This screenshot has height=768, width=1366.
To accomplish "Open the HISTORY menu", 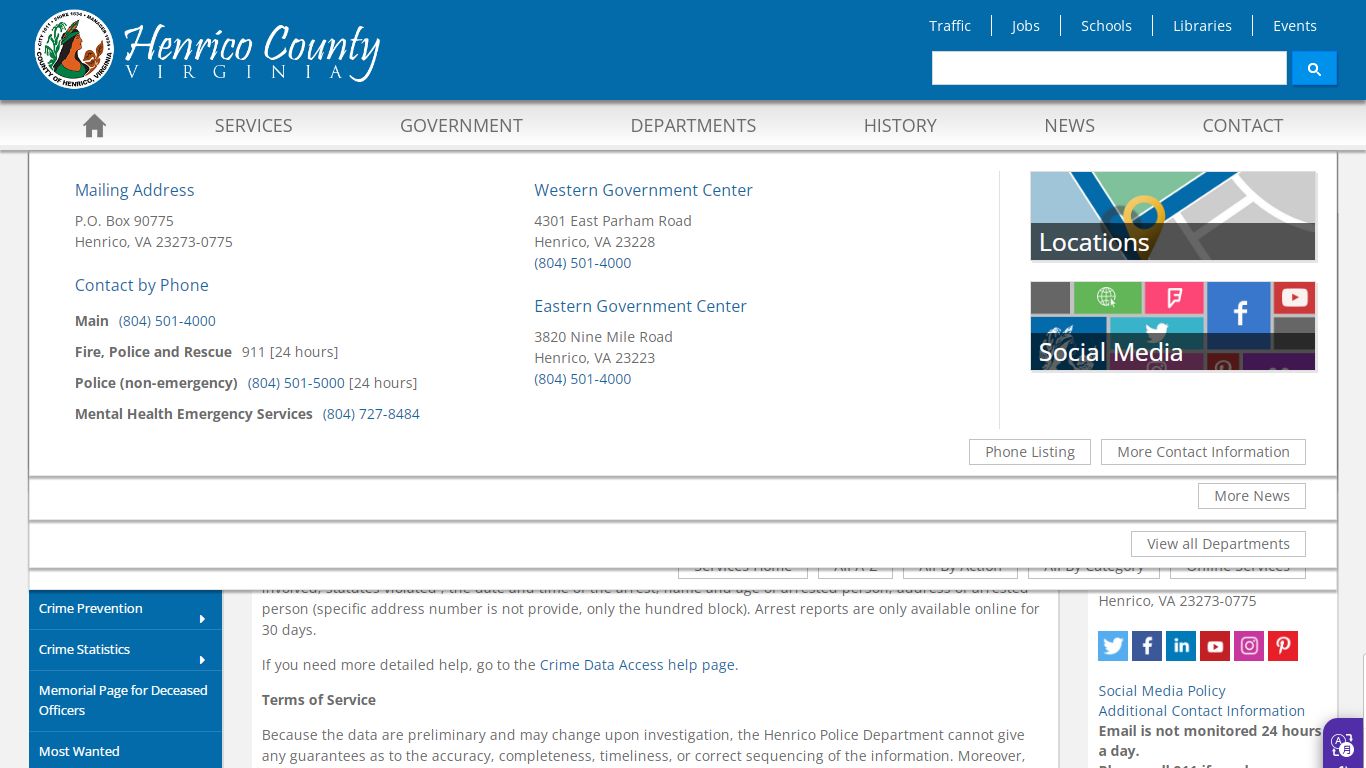I will tap(900, 126).
